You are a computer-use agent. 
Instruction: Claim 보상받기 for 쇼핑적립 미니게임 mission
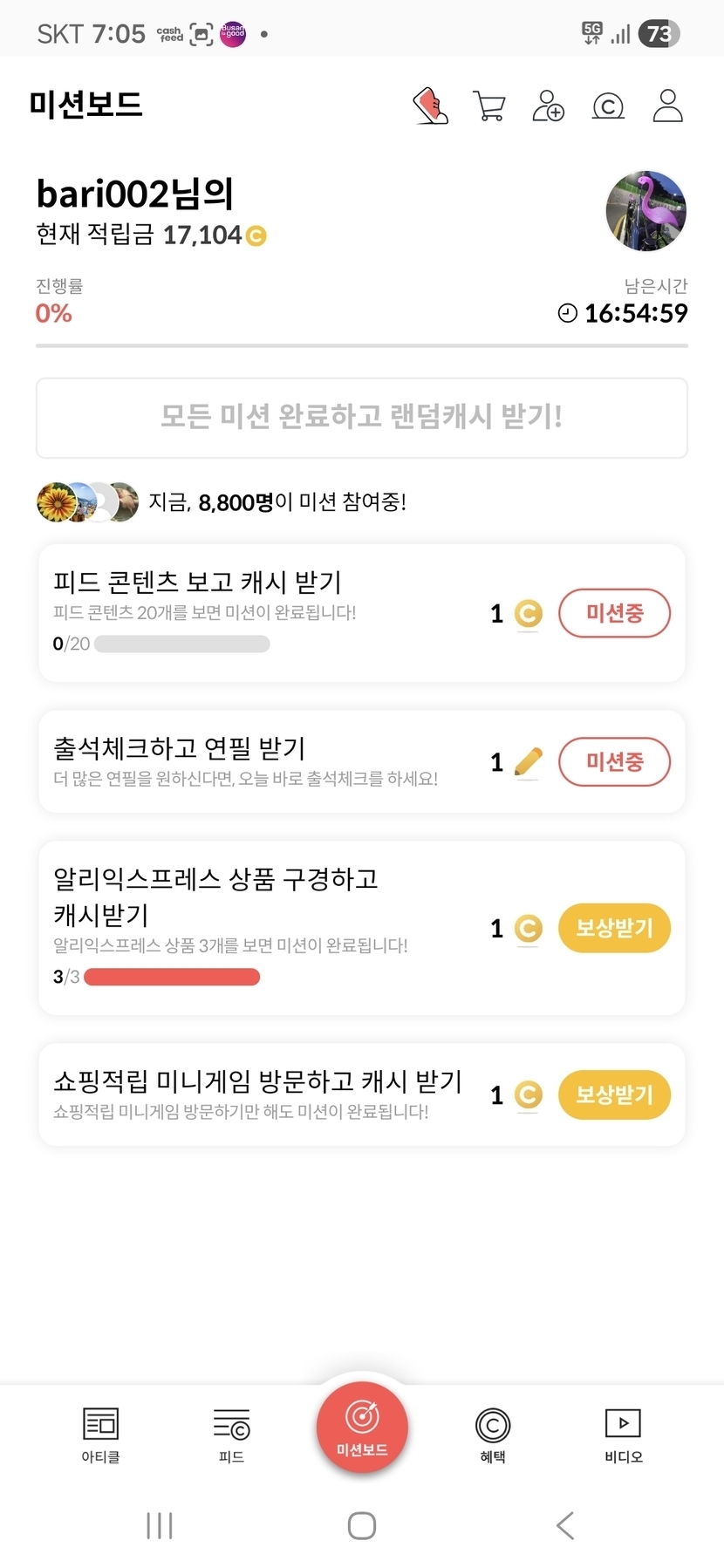click(x=614, y=1094)
